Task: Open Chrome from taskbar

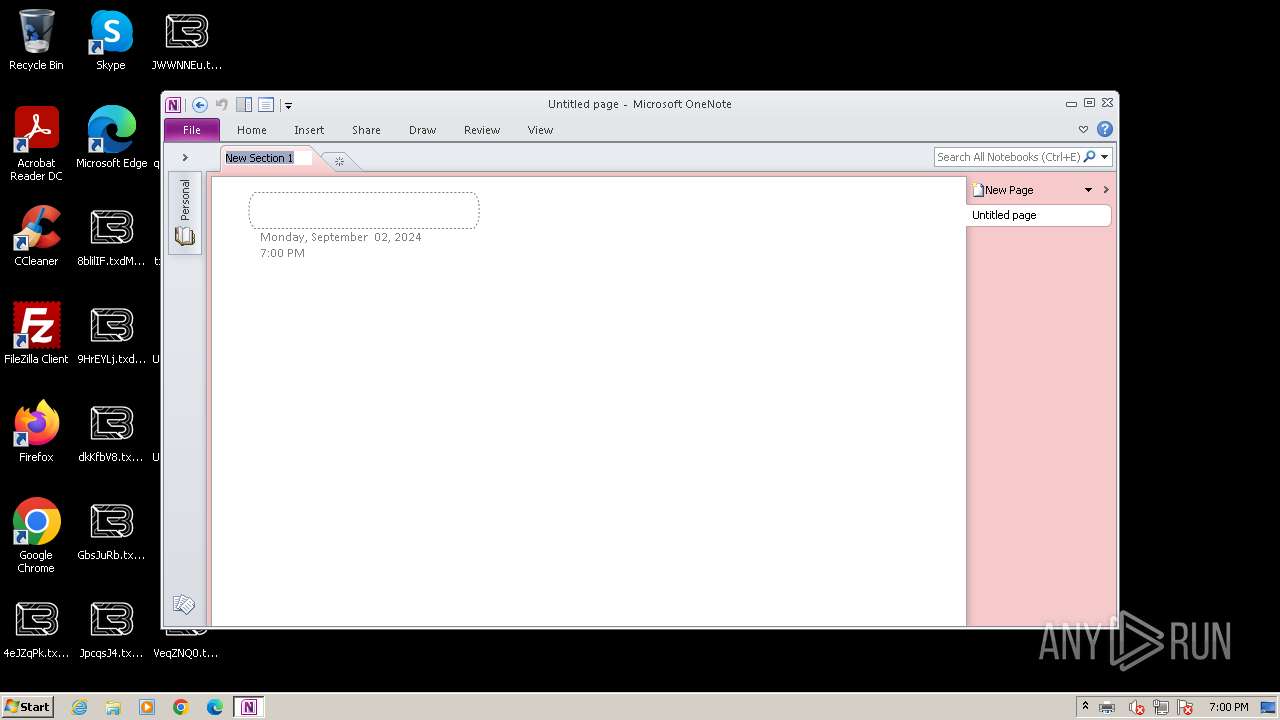Action: 181,707
